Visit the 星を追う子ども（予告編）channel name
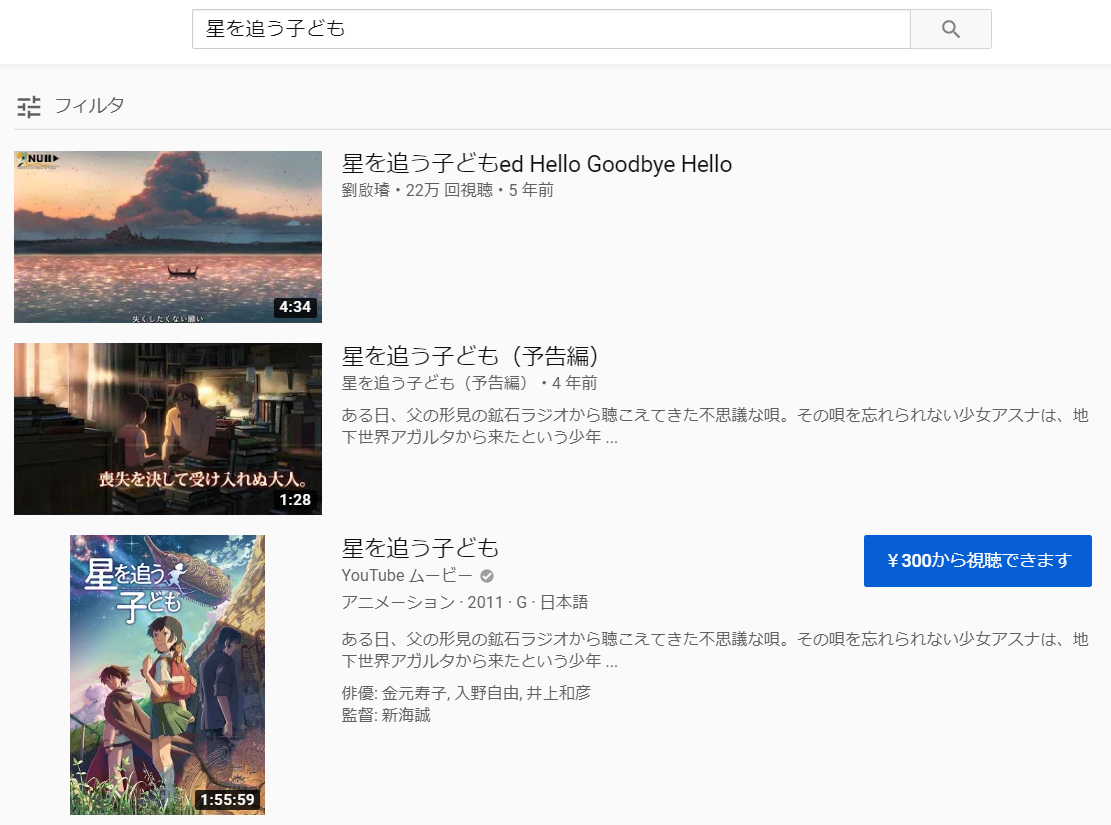The height and width of the screenshot is (825, 1111). (x=434, y=383)
